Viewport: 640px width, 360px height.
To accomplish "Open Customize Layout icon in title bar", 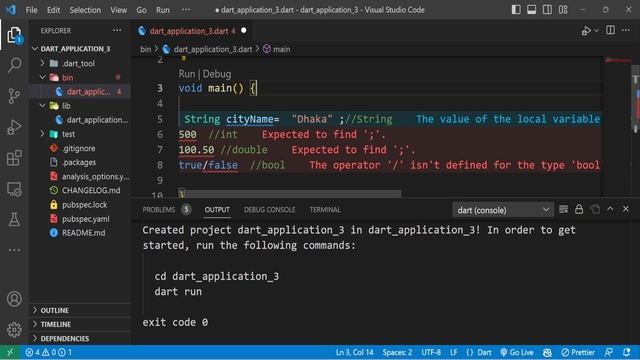I will point(563,10).
